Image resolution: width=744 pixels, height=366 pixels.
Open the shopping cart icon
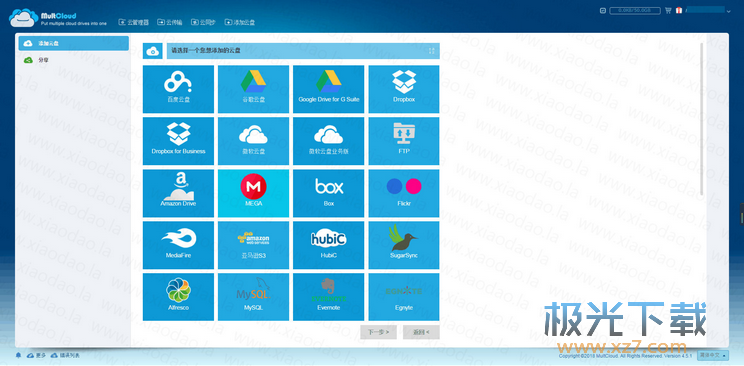[x=668, y=10]
